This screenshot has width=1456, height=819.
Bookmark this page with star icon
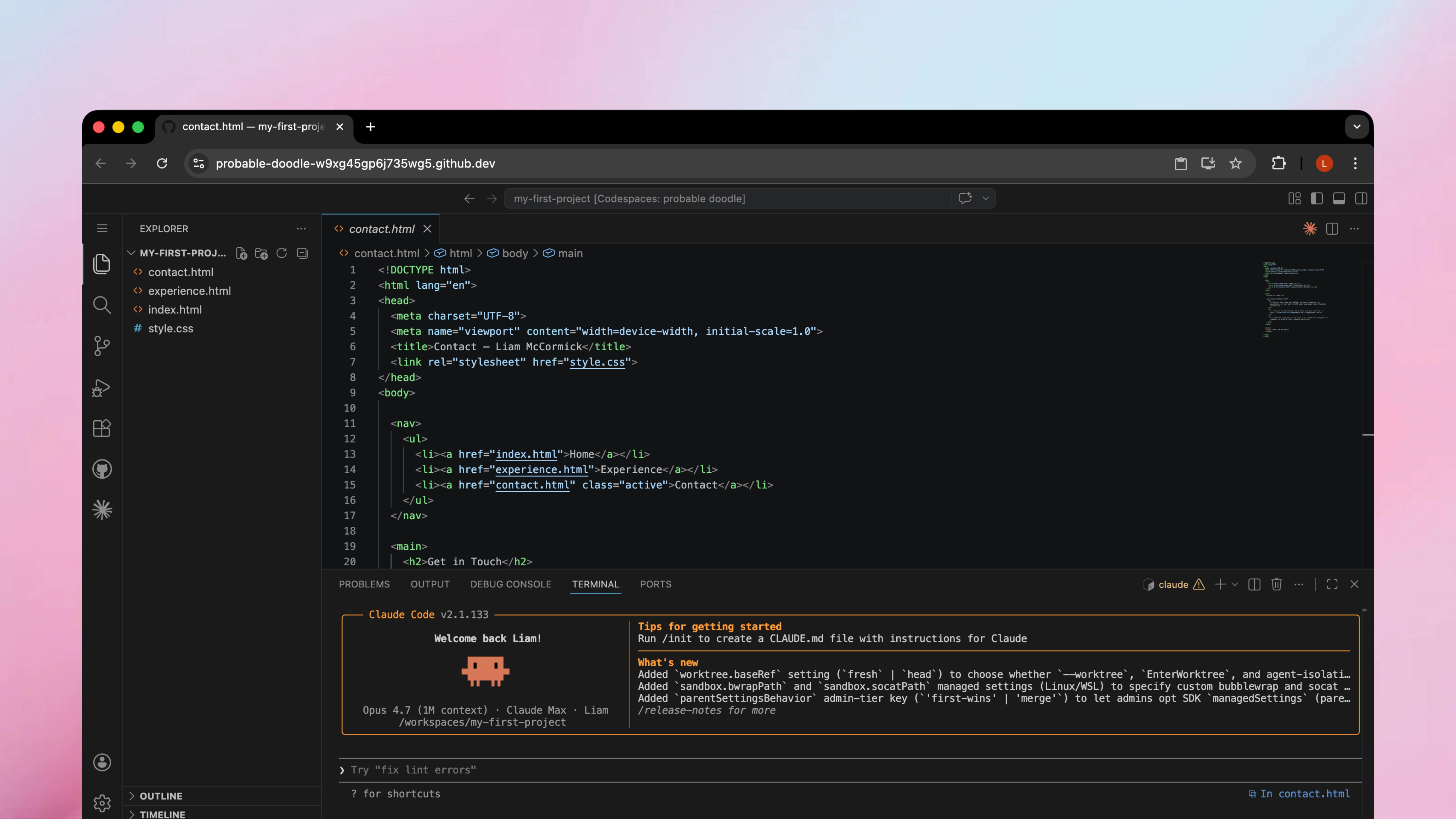(x=1236, y=163)
